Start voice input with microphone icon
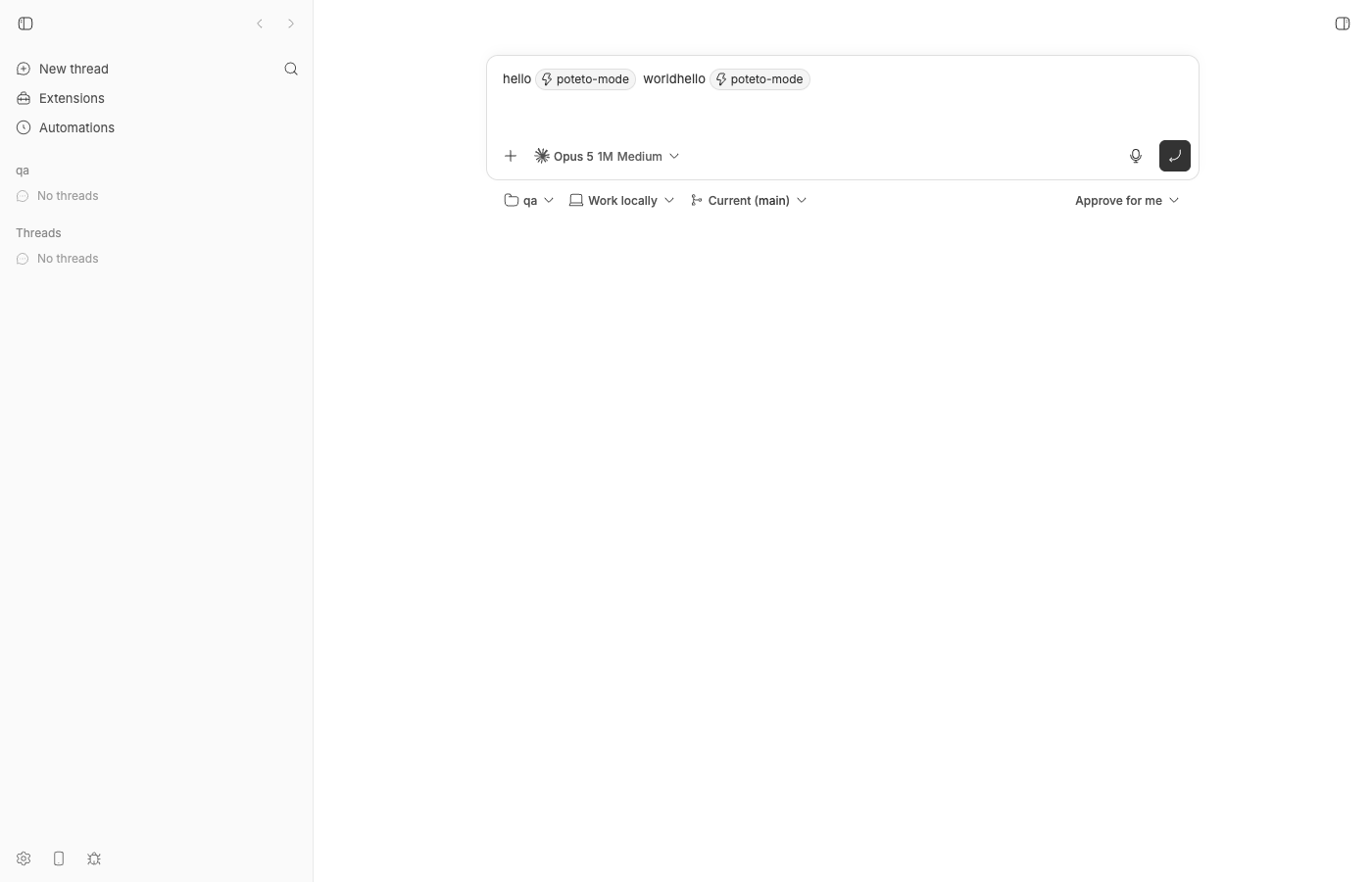Viewport: 1372px width, 882px height. [1136, 156]
